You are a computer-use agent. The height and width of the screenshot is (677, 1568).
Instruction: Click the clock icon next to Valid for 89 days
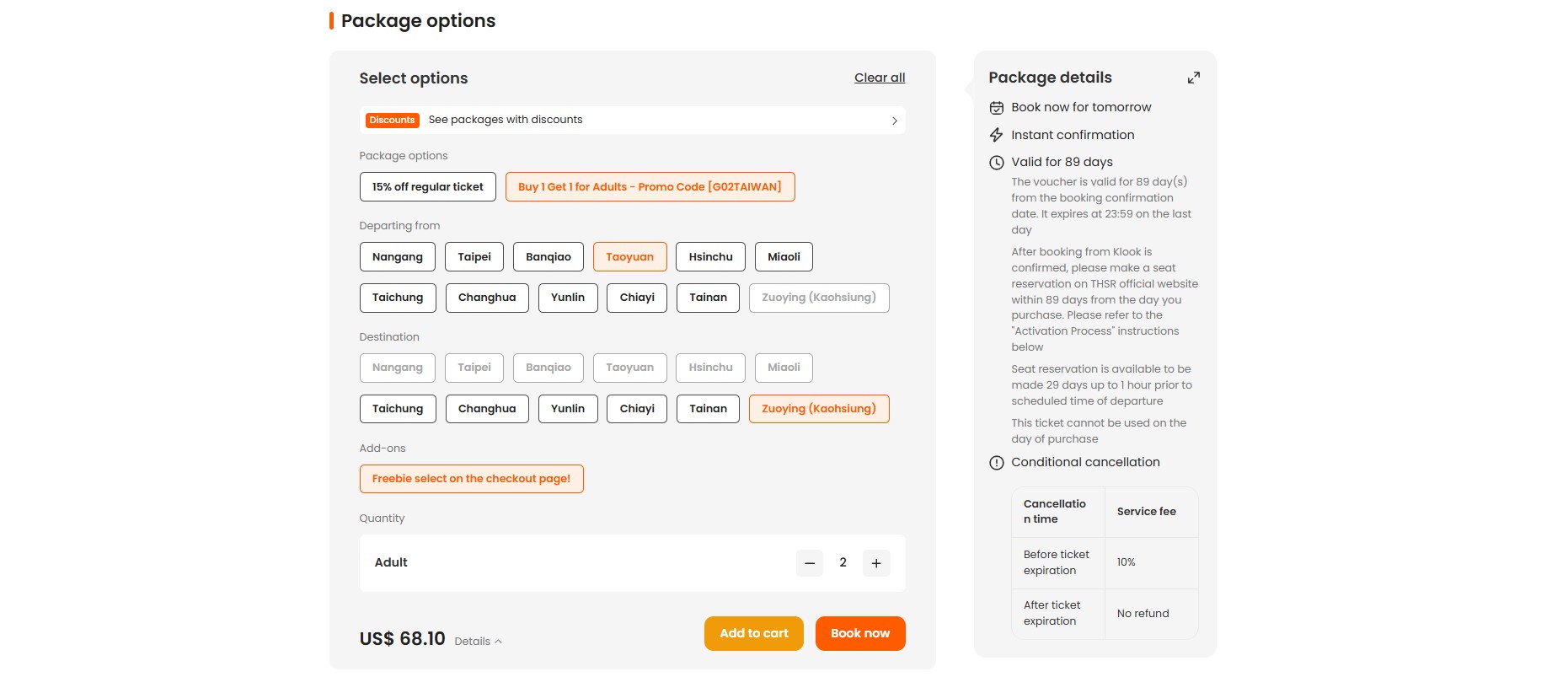tap(996, 163)
